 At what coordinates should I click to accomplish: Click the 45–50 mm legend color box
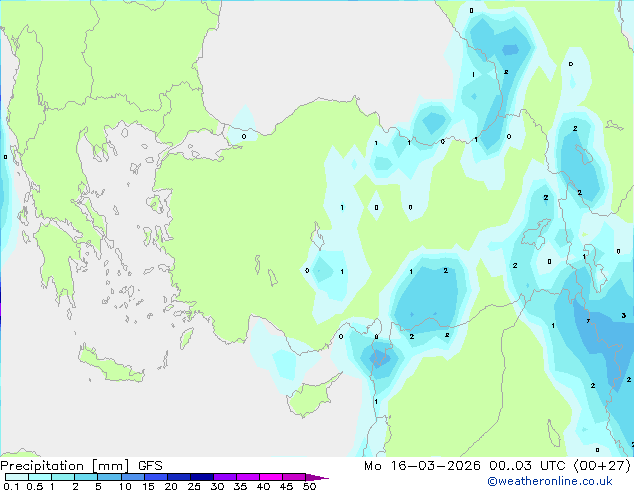[x=294, y=477]
